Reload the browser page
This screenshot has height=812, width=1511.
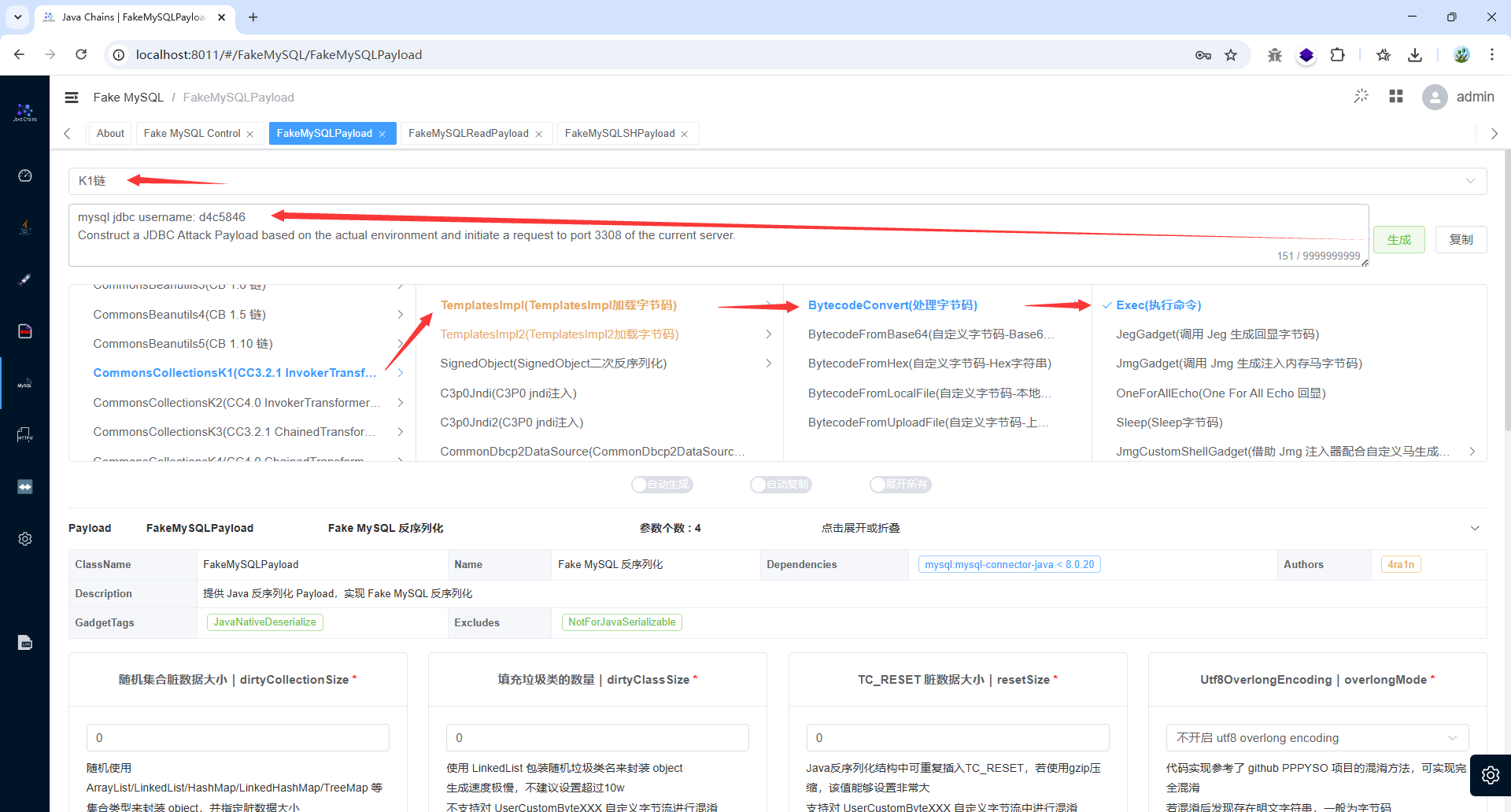point(81,54)
